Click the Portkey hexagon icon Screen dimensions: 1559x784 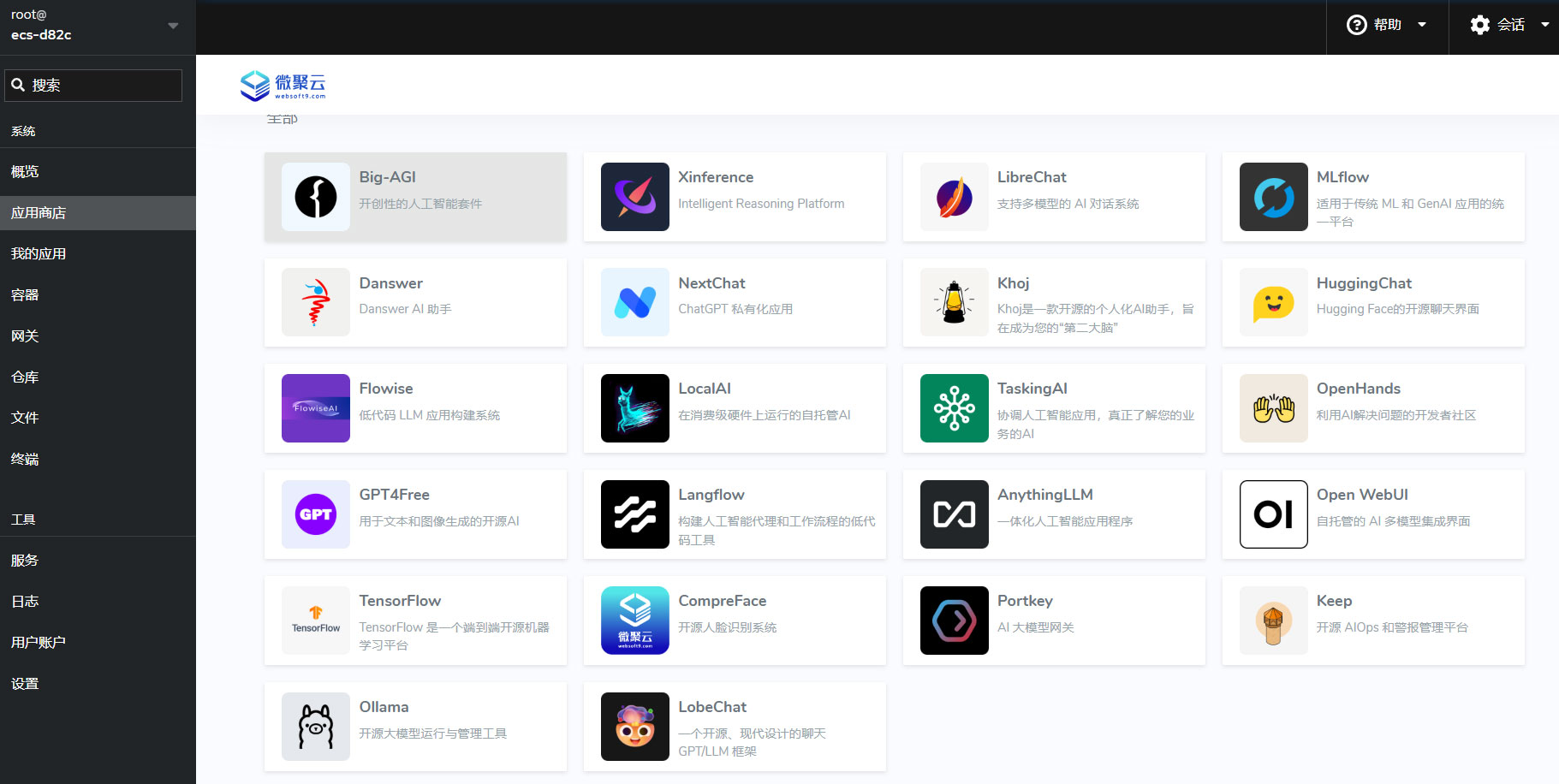click(x=954, y=621)
